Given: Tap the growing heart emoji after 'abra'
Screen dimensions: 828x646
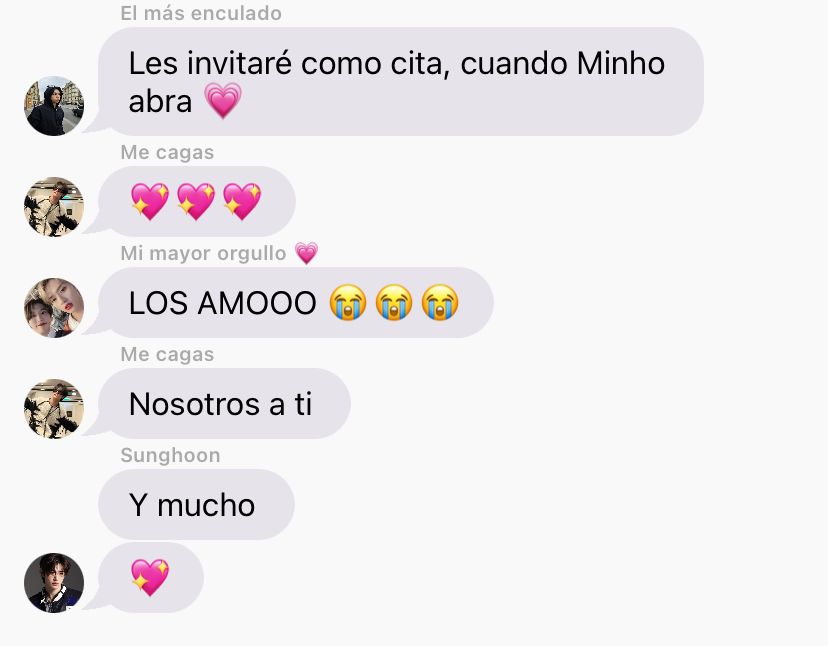Looking at the screenshot, I should point(223,100).
